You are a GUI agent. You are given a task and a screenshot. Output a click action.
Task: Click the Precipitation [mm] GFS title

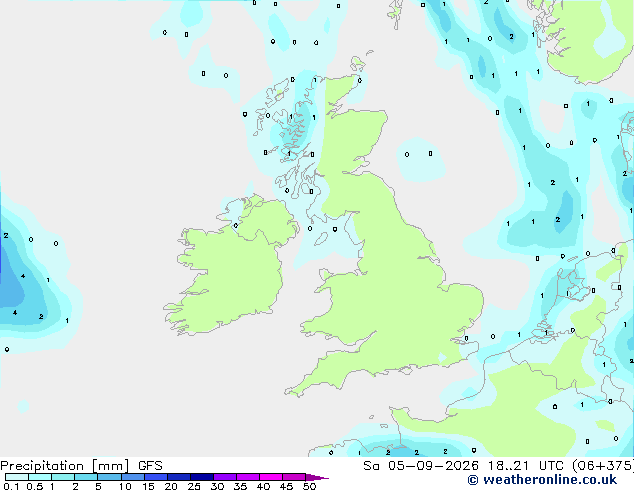pyautogui.click(x=81, y=466)
